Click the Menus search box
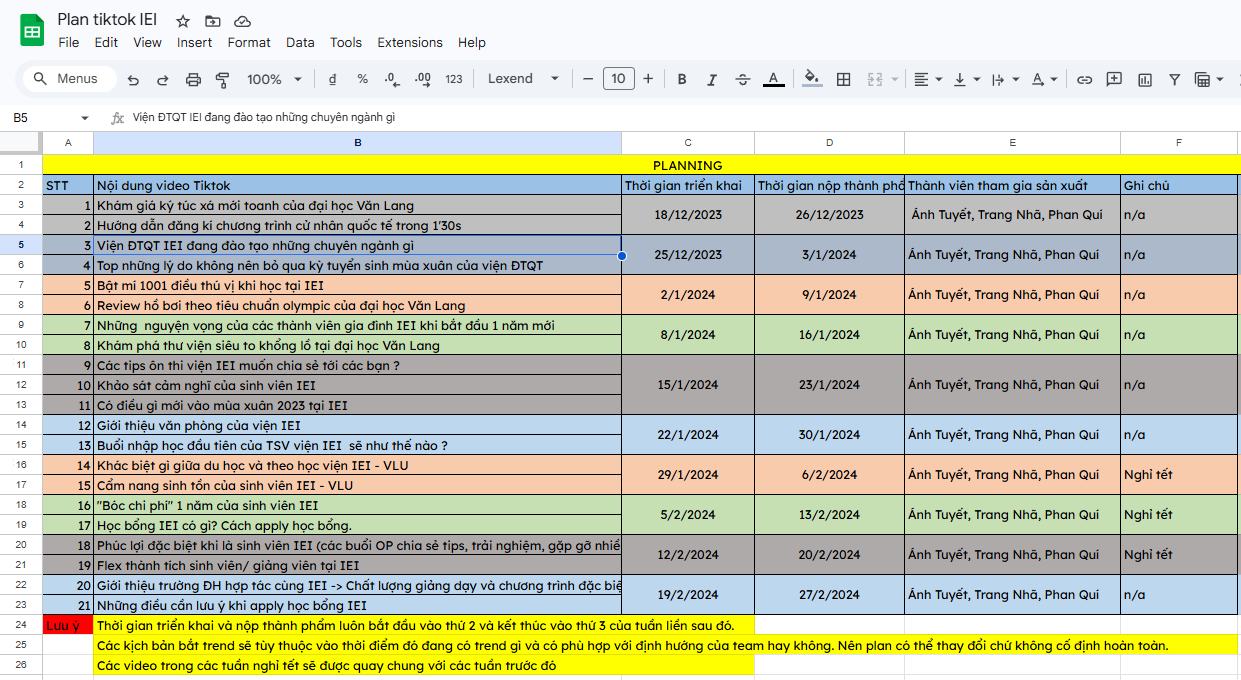Image resolution: width=1241 pixels, height=680 pixels. click(x=68, y=79)
